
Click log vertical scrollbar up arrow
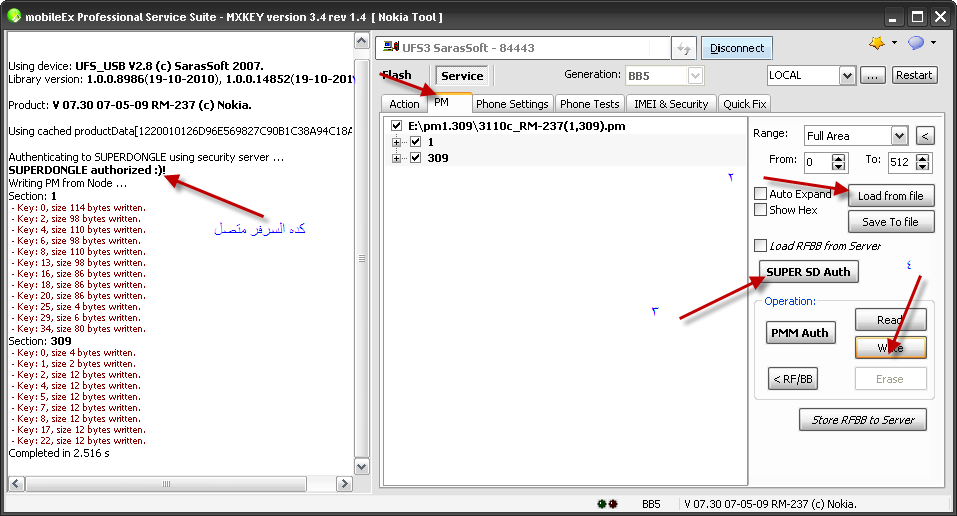[x=361, y=41]
